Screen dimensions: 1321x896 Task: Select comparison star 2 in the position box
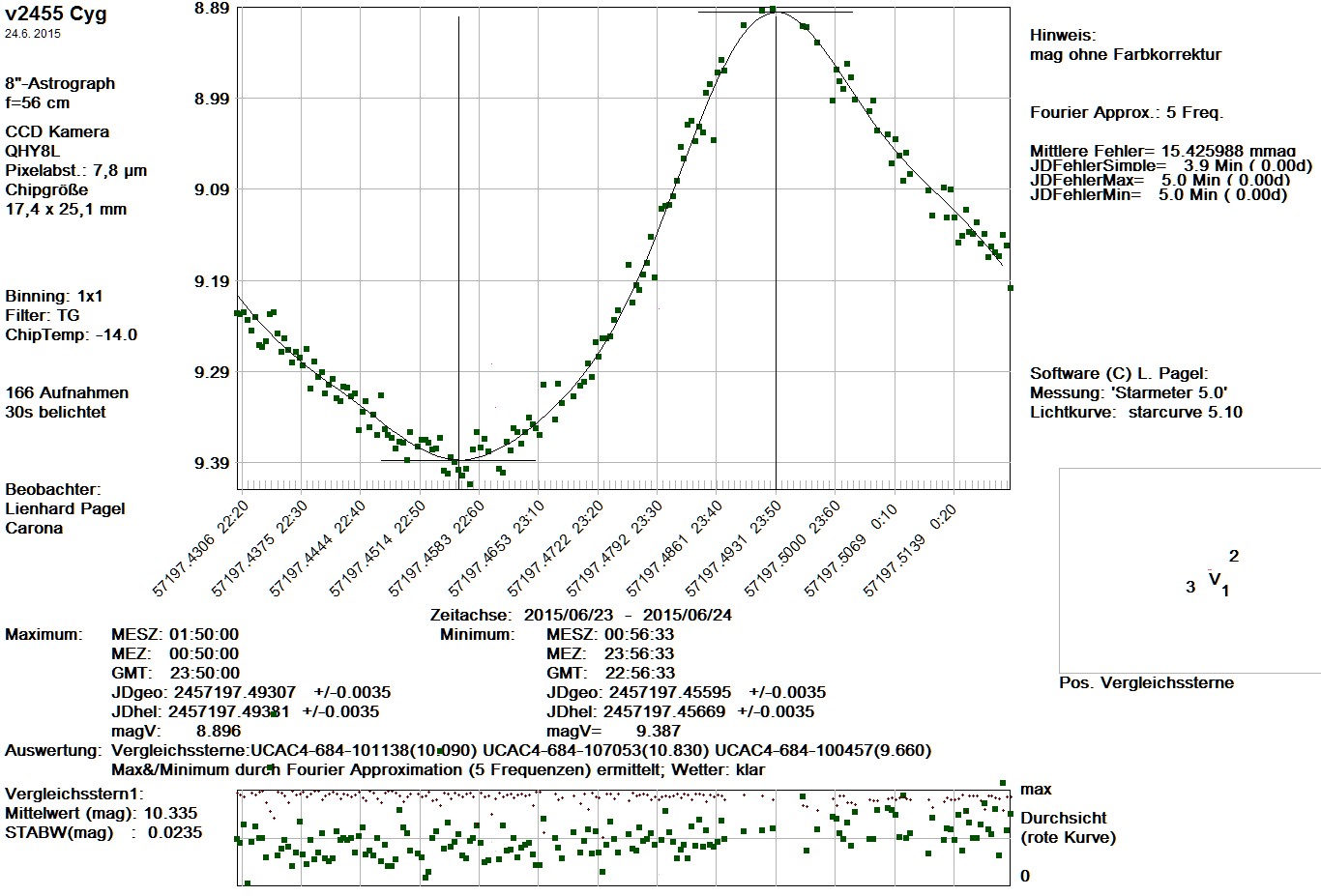(x=1233, y=556)
